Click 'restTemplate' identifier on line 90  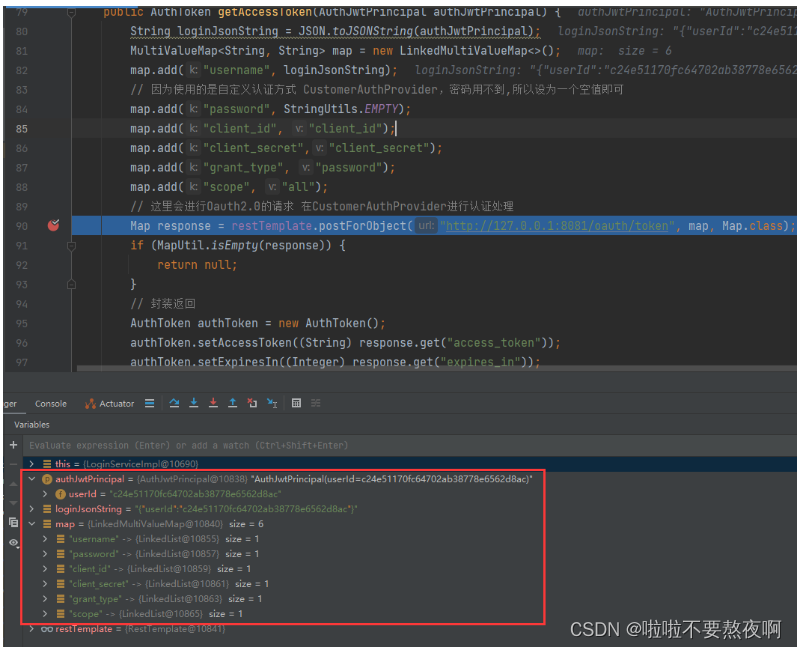point(271,225)
